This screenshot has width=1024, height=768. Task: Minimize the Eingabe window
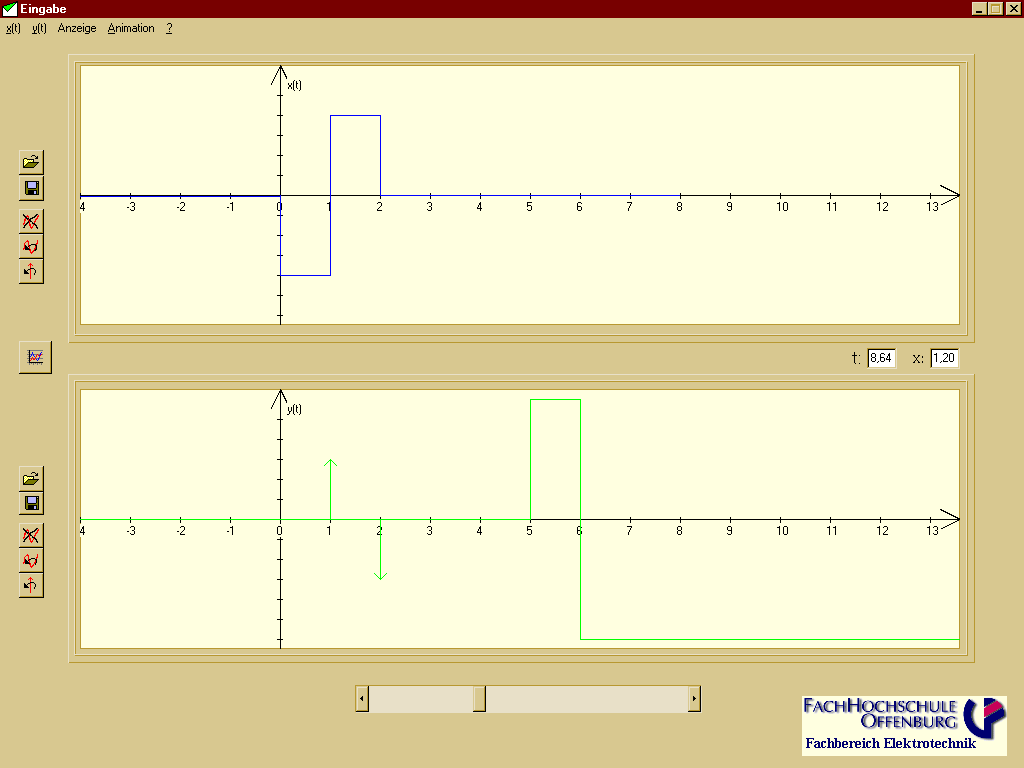pyautogui.click(x=978, y=8)
